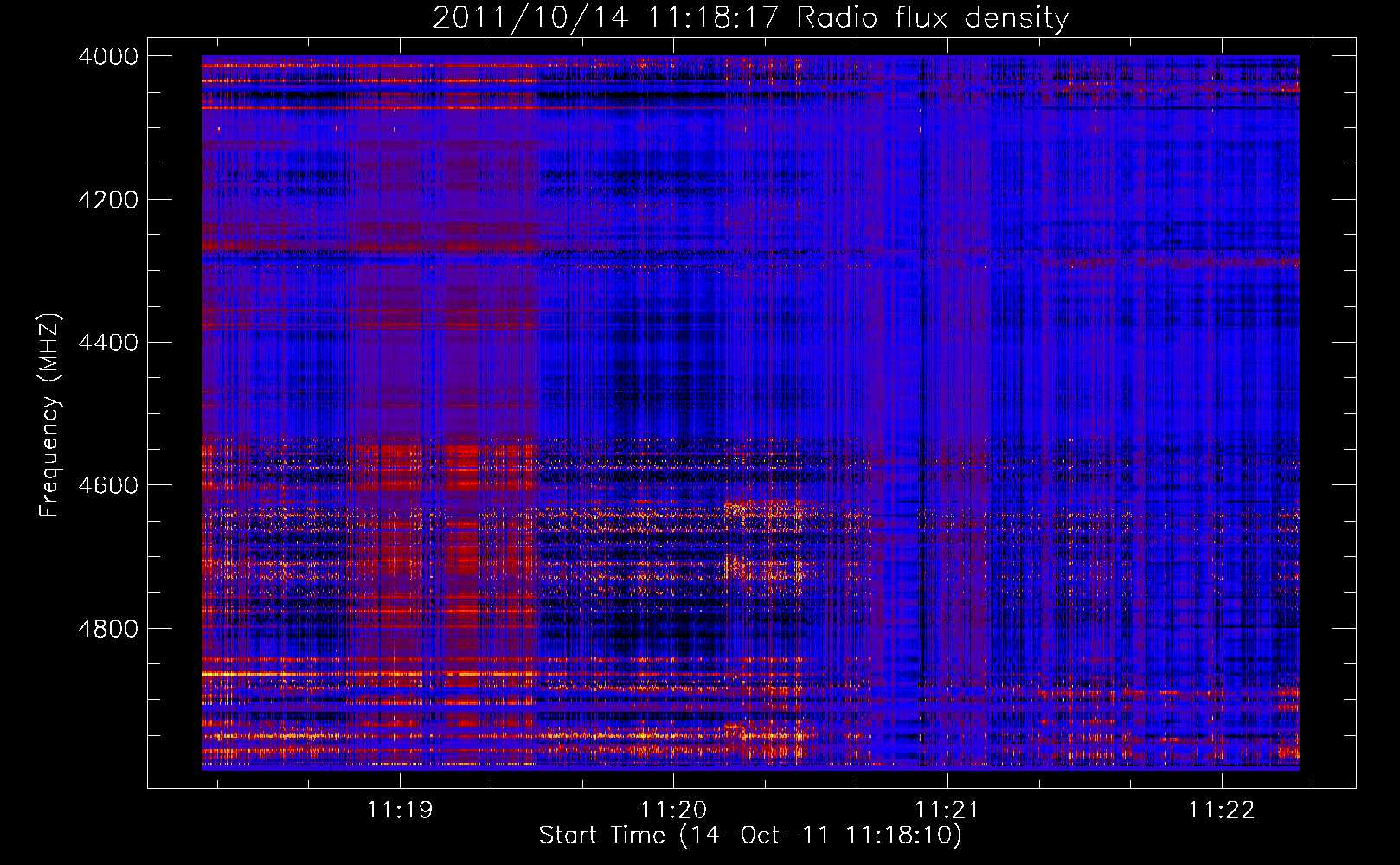Click the '11:20' time tick label
The image size is (1400, 865).
[673, 811]
